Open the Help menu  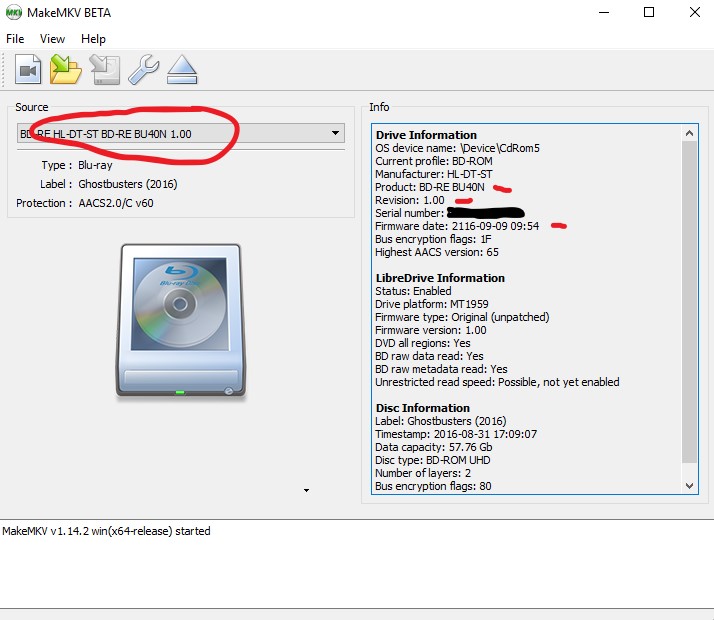point(93,39)
